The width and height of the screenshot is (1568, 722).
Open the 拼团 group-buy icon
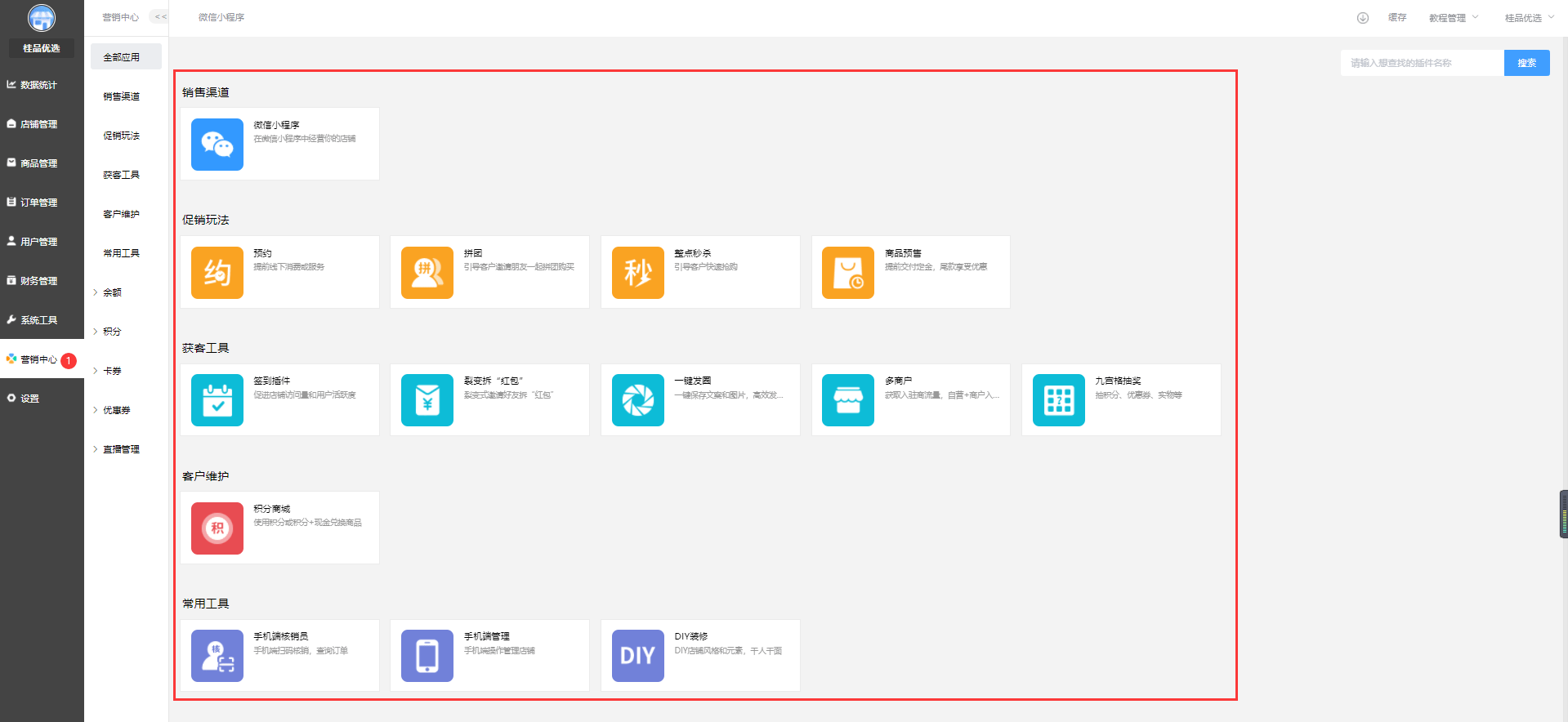click(427, 273)
